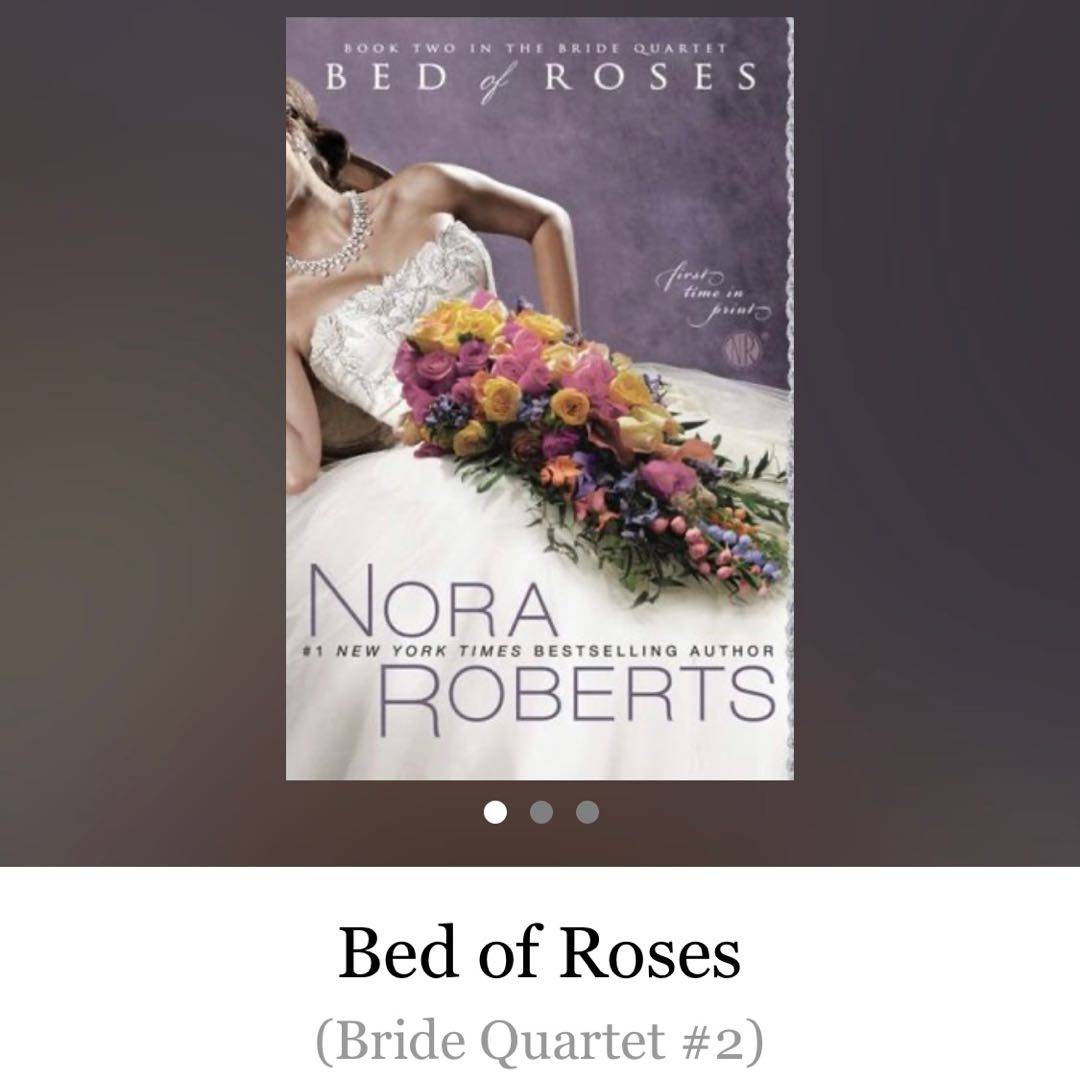
Task: Click the cover's 'BED of ROSES' title text
Action: pyautogui.click(x=541, y=78)
